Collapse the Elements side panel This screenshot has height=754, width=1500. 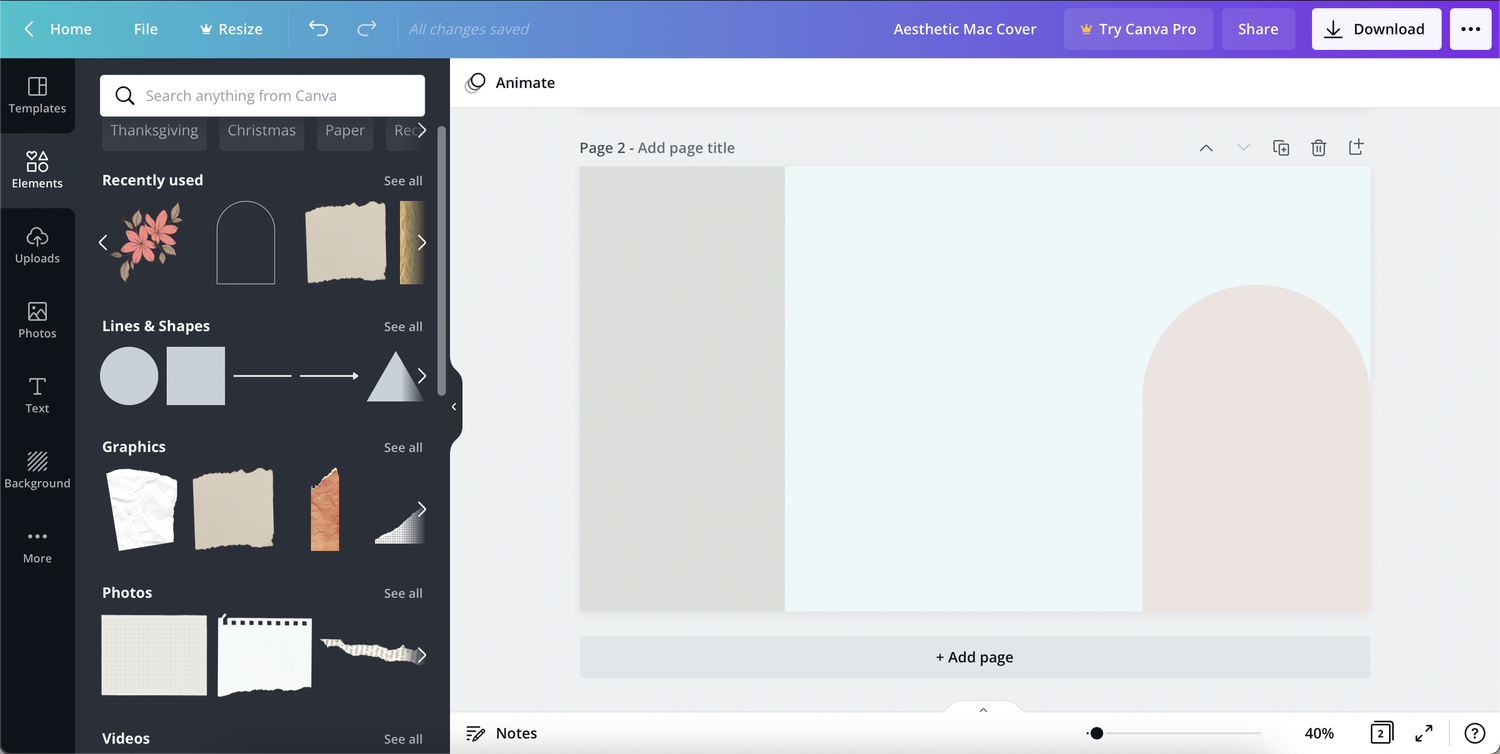[455, 406]
